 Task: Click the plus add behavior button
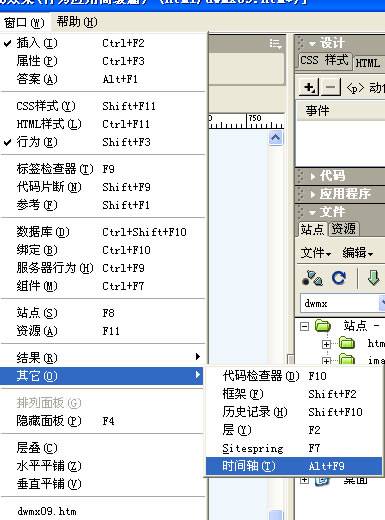click(x=309, y=88)
